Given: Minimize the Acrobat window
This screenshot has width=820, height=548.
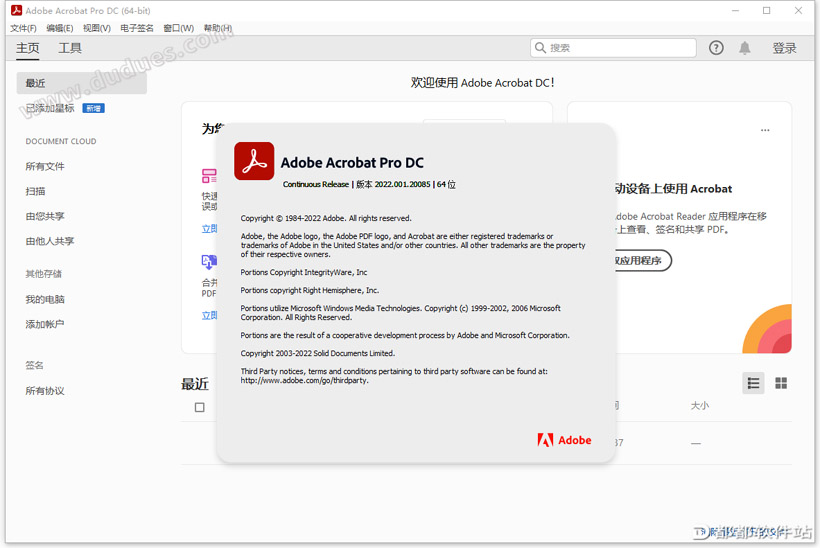Looking at the screenshot, I should pos(735,10).
